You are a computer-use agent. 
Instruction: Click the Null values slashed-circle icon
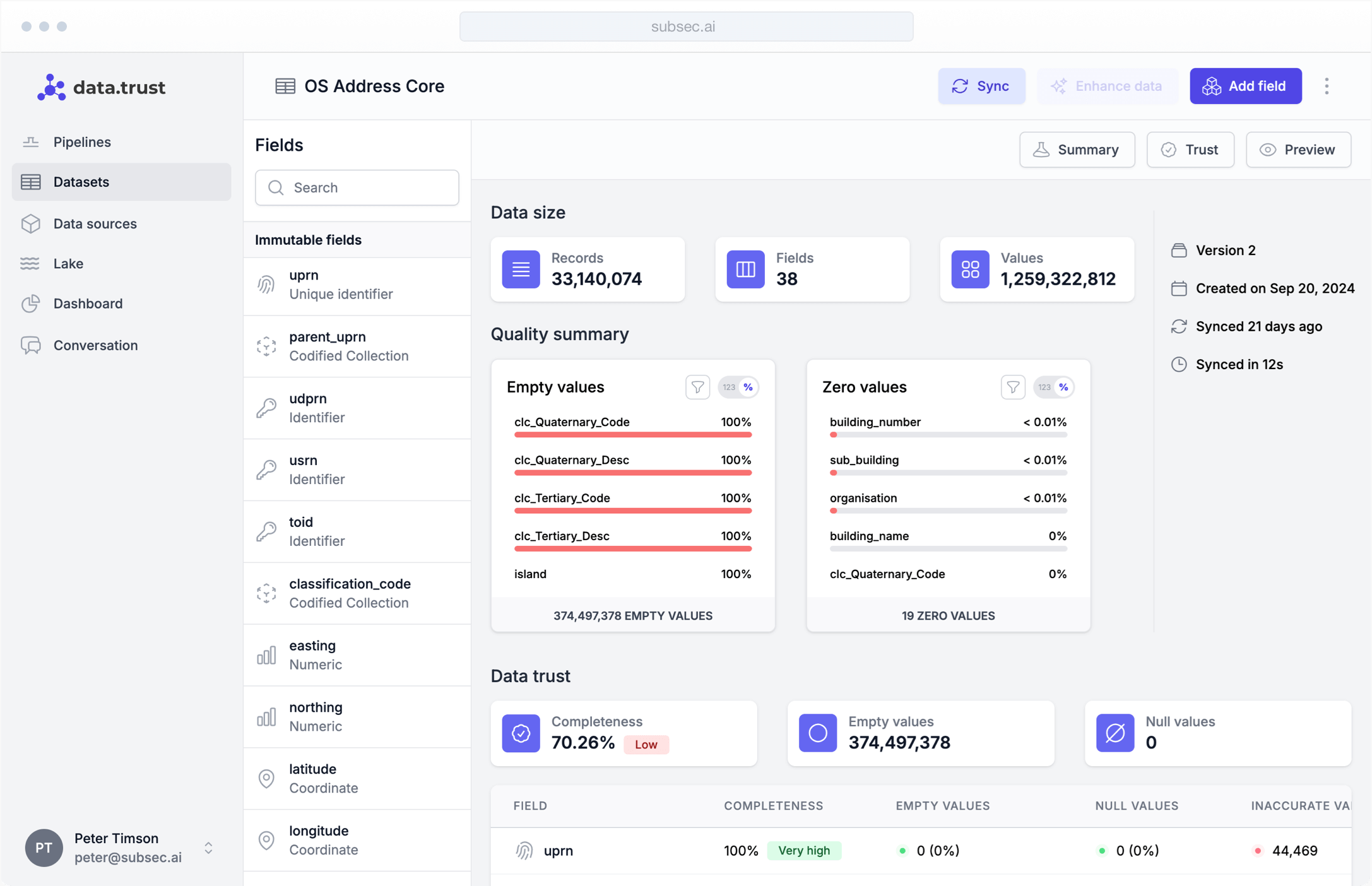click(x=1115, y=733)
